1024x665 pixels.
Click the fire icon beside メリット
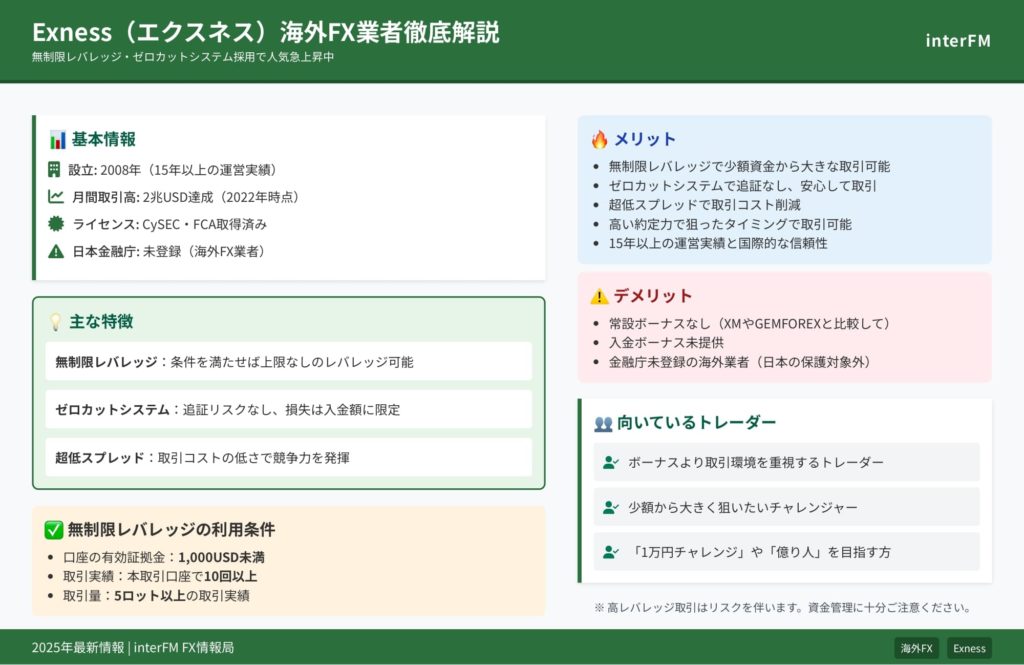point(599,140)
